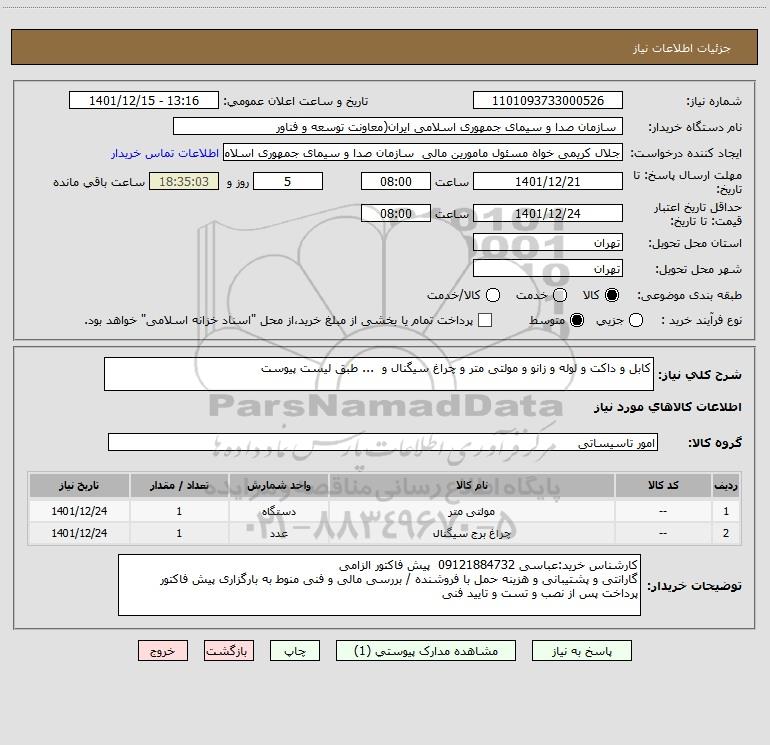
Task: Click the خروج exit button
Action: tap(163, 651)
